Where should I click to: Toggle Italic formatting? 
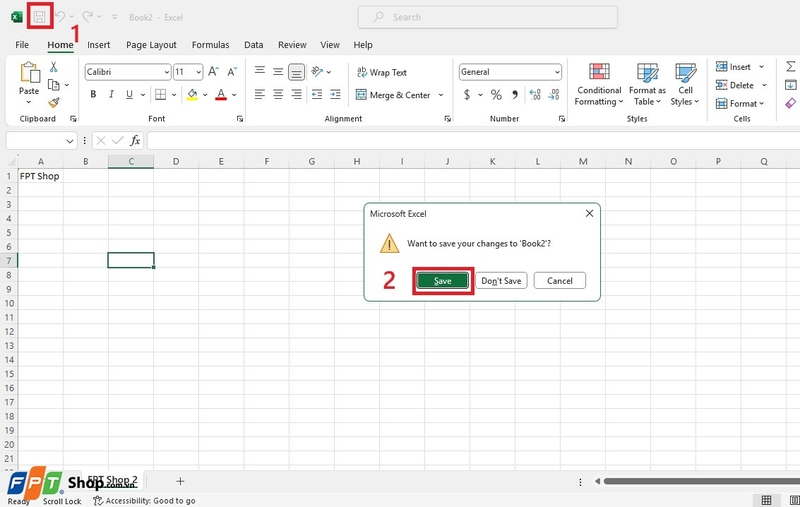[111, 94]
